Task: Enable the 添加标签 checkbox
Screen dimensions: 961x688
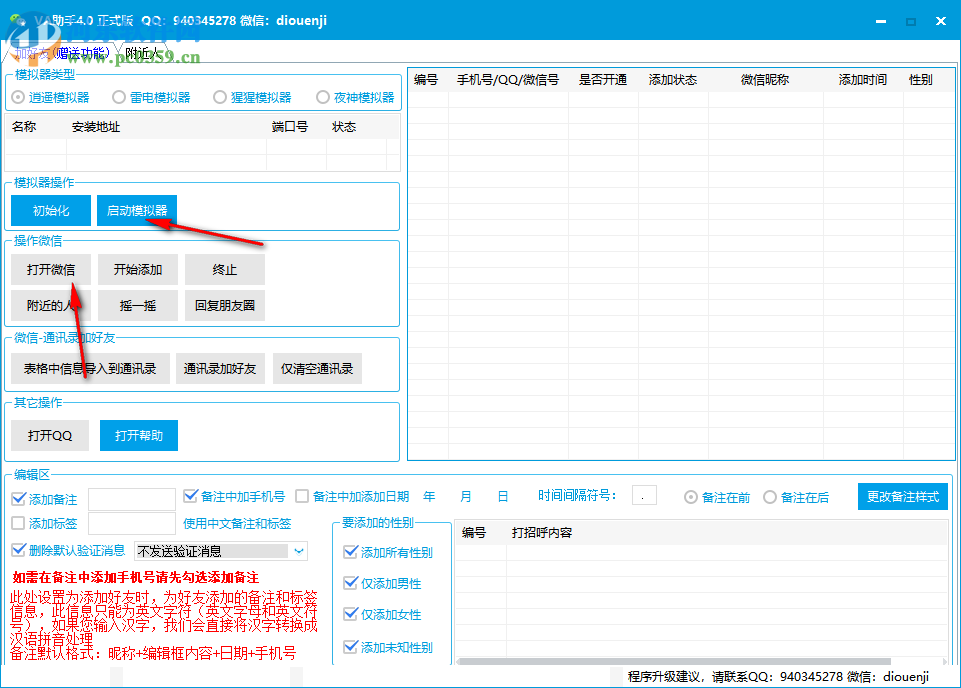Action: [18, 523]
